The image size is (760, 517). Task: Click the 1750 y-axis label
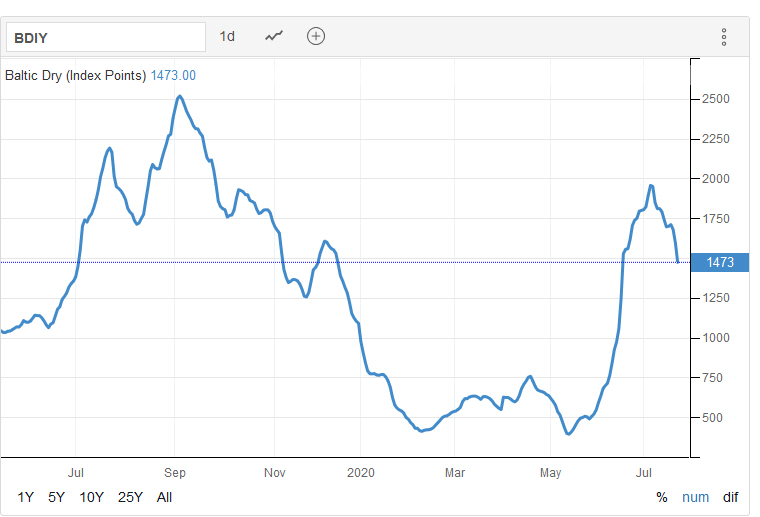coord(715,219)
